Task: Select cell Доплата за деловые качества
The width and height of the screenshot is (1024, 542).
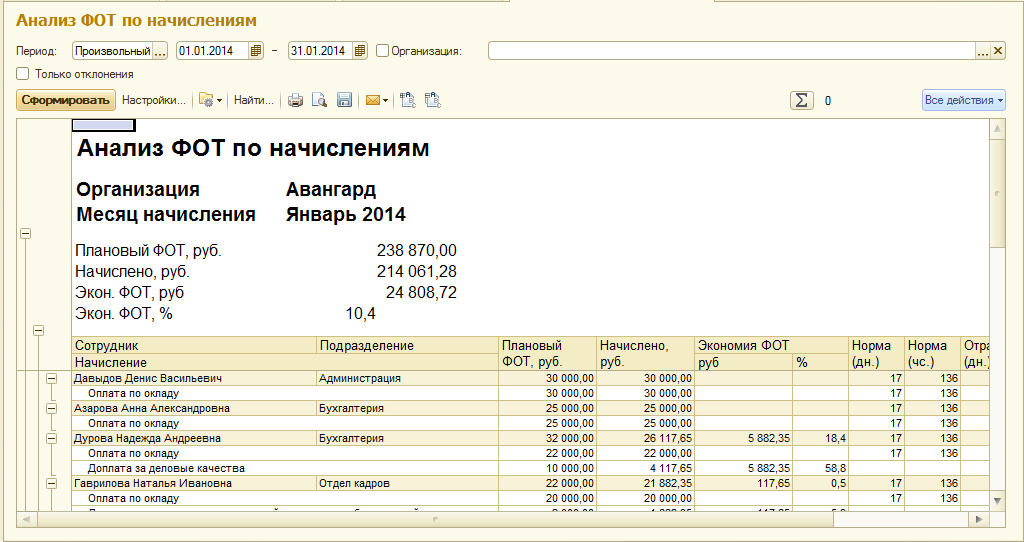Action: 285,468
